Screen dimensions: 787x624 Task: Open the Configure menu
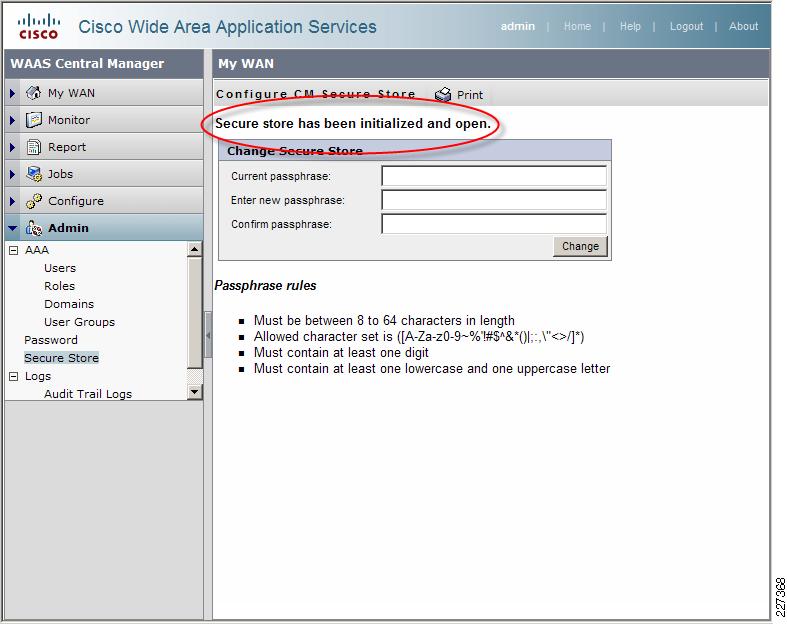click(76, 201)
